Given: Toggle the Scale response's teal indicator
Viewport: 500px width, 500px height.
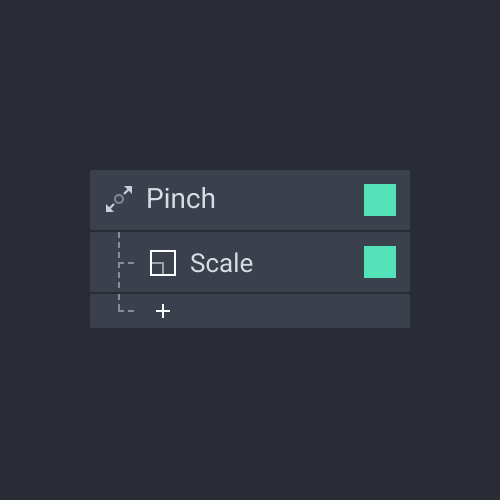Looking at the screenshot, I should (380, 262).
